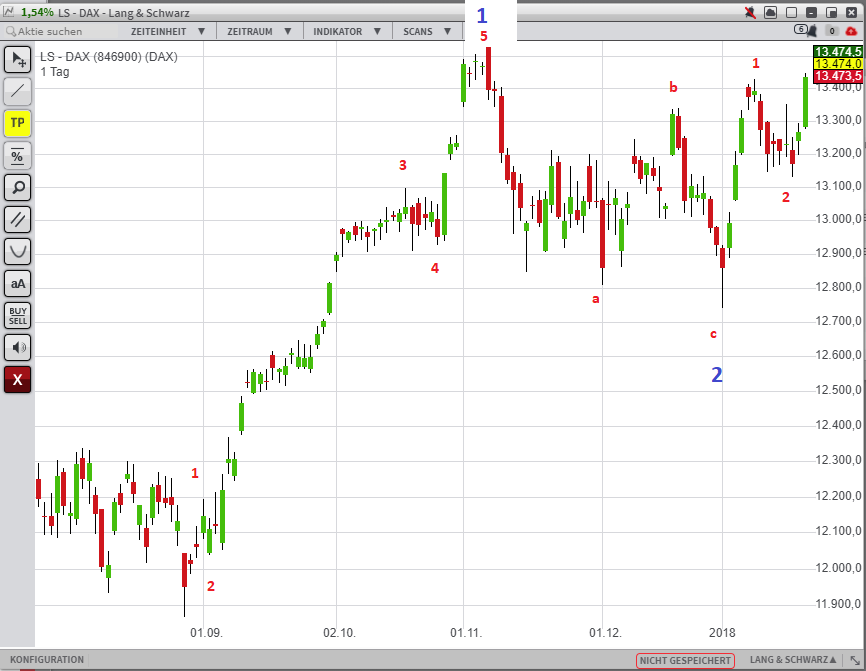Activate the yellow TP tool
Image resolution: width=866 pixels, height=671 pixels.
pos(18,124)
